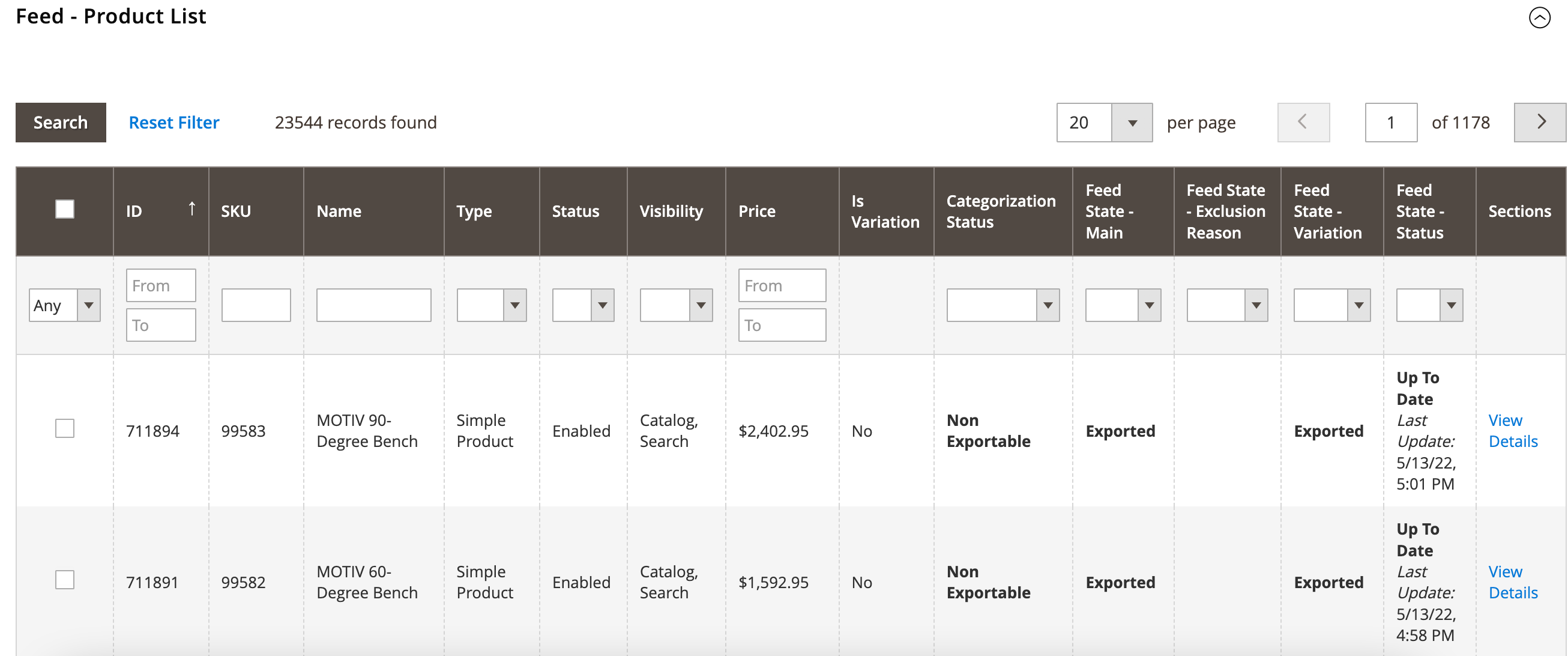Image resolution: width=1568 pixels, height=656 pixels.
Task: Click the Price To filter field
Action: coord(782,324)
